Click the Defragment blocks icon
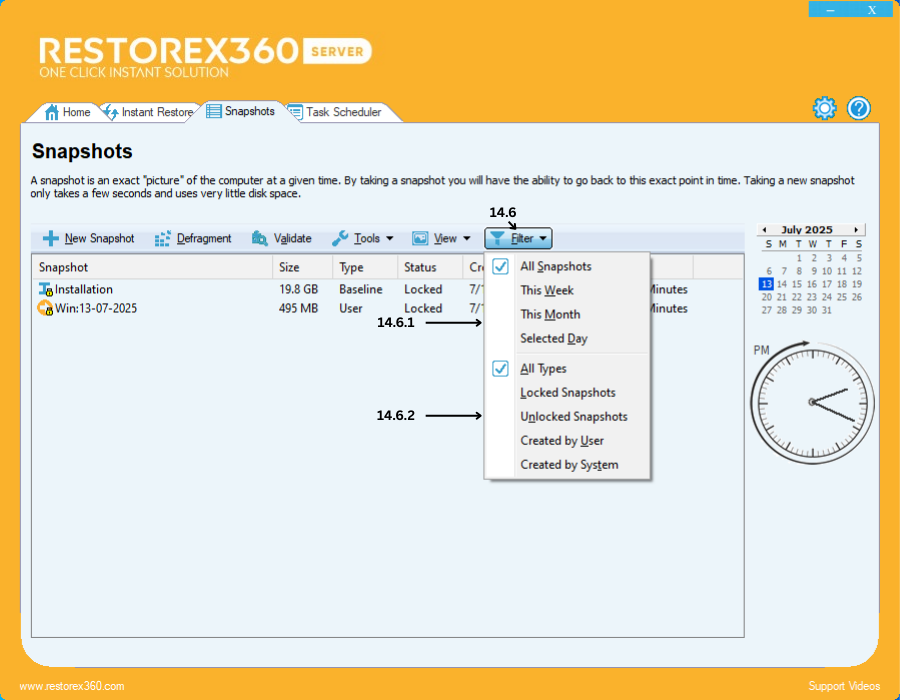Viewport: 900px width, 700px height. pyautogui.click(x=162, y=238)
